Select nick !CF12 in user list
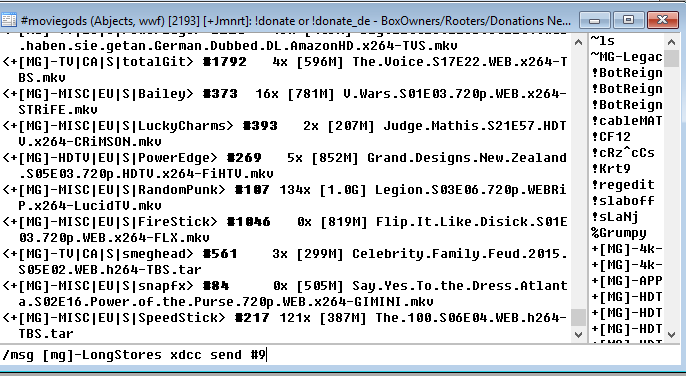 (x=611, y=137)
